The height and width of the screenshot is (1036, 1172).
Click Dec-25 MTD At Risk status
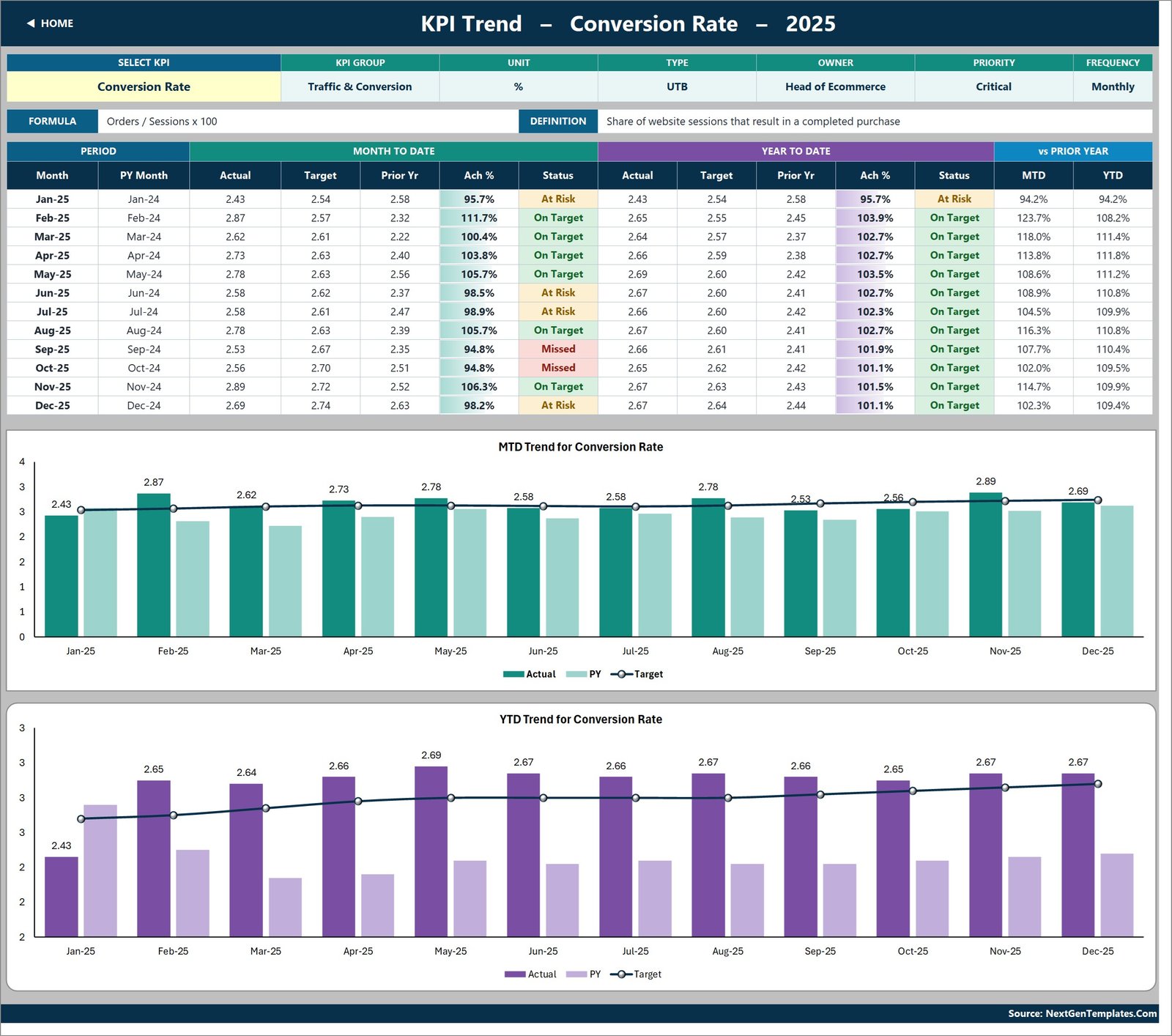point(558,405)
